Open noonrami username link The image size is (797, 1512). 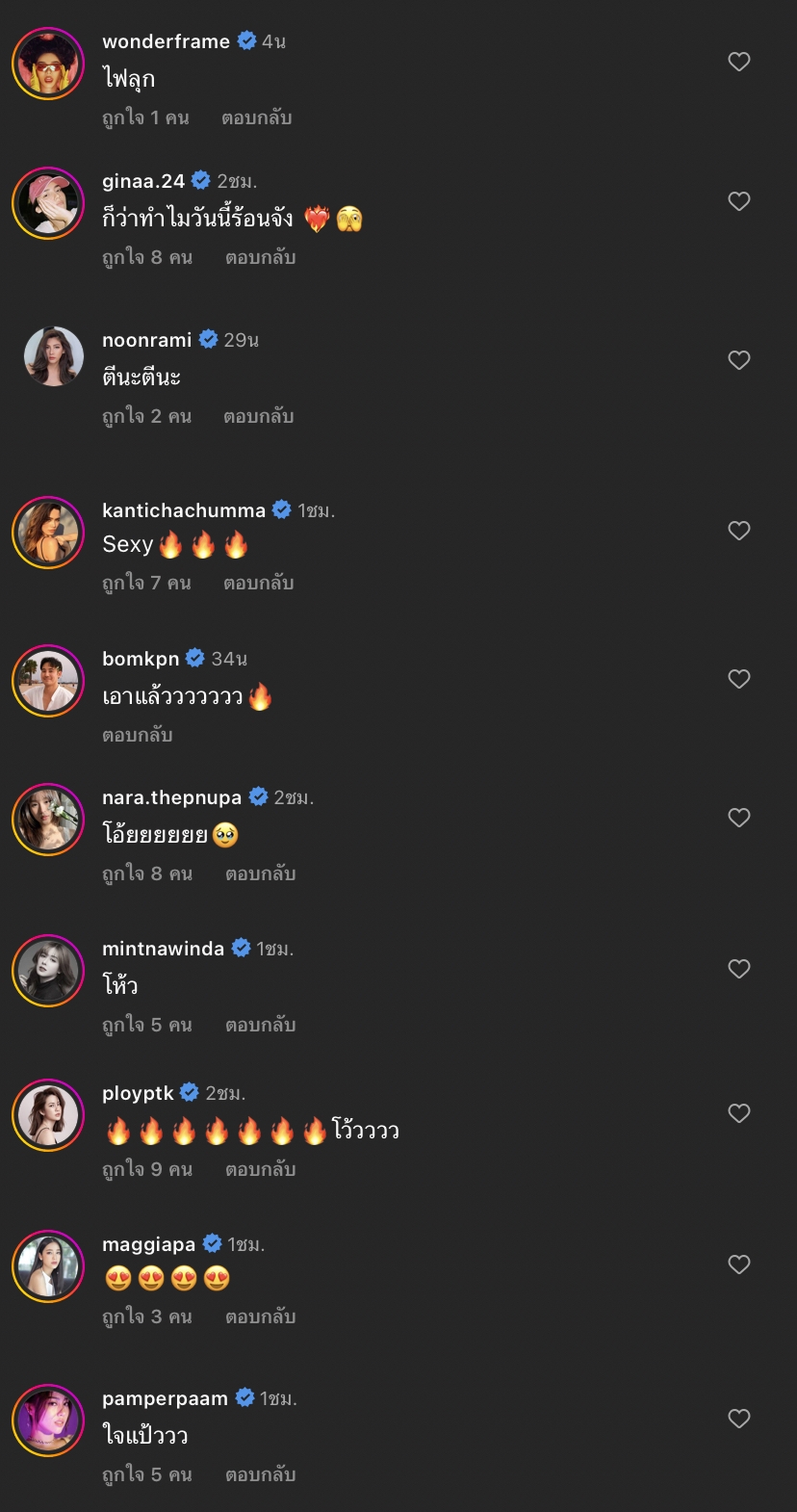[x=147, y=340]
